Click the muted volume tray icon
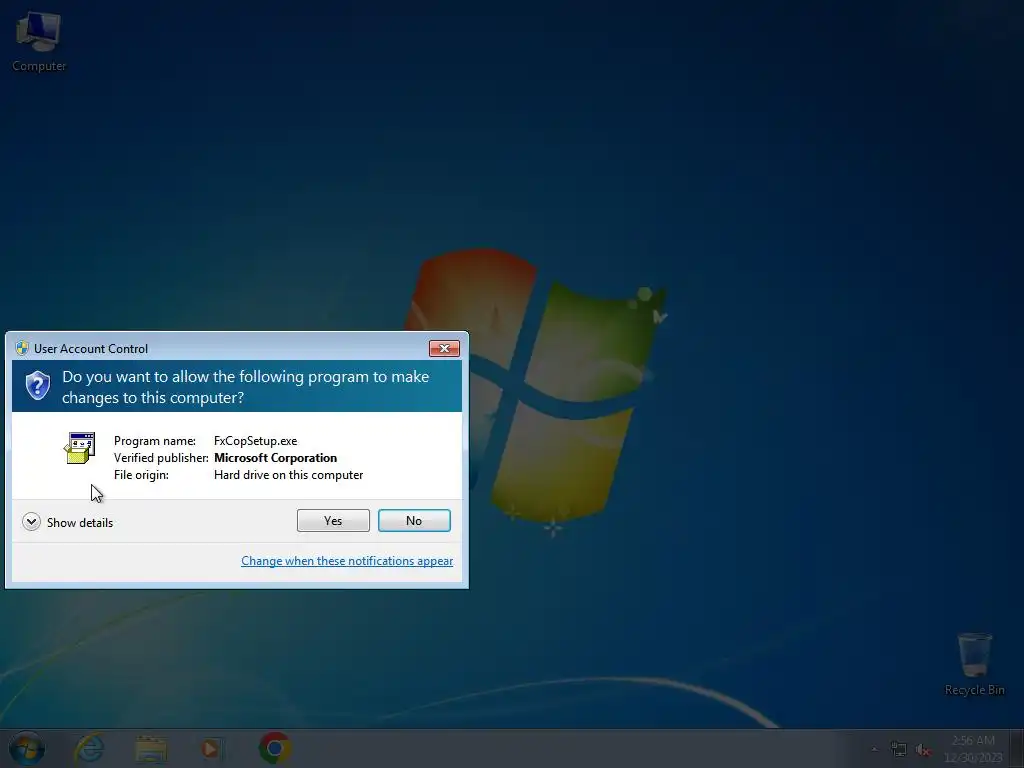Image resolution: width=1024 pixels, height=768 pixels. [x=923, y=750]
